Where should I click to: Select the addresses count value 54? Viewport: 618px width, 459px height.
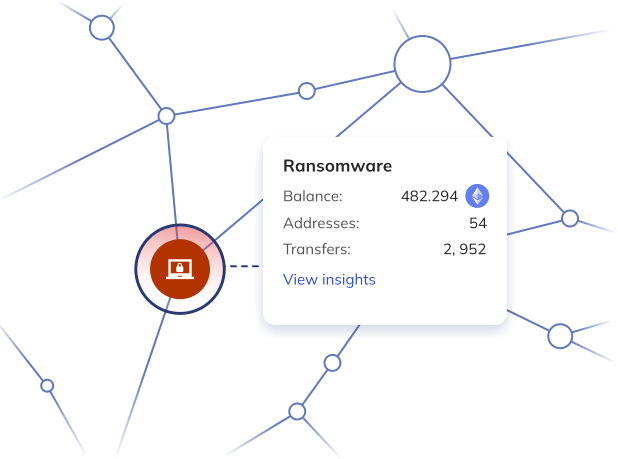(477, 223)
